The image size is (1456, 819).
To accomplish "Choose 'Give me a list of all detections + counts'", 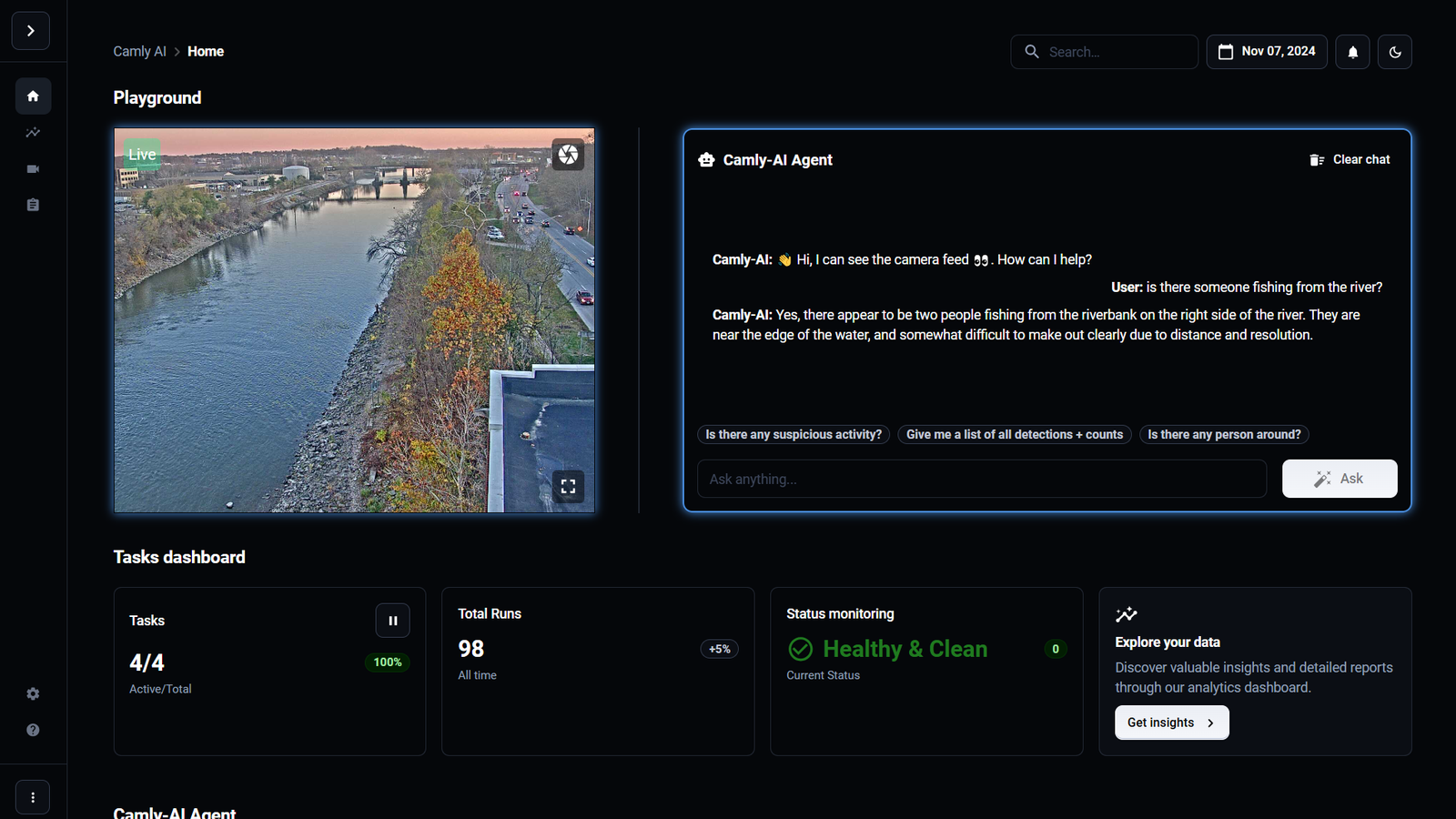I will 1015,435.
